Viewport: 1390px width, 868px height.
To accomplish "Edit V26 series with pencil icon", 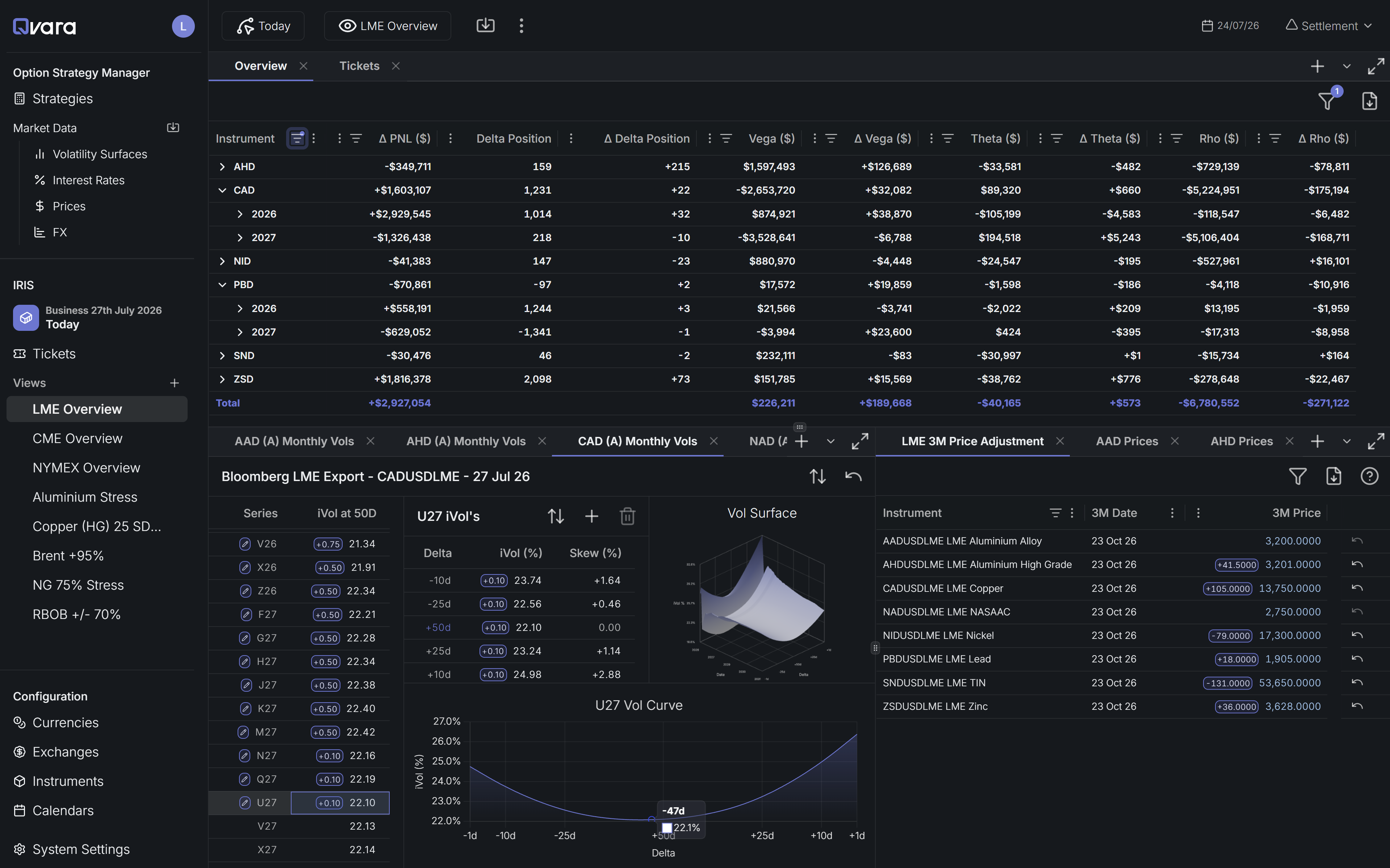I will (x=245, y=544).
